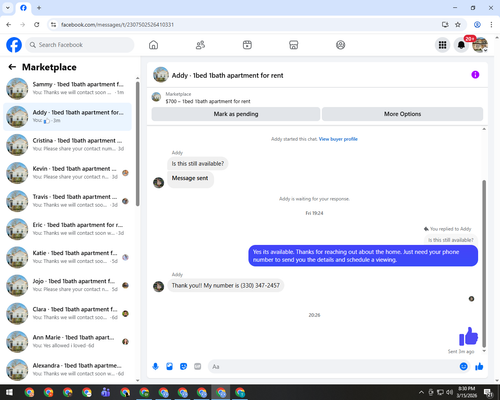Open the Sammy conversation

click(x=67, y=89)
